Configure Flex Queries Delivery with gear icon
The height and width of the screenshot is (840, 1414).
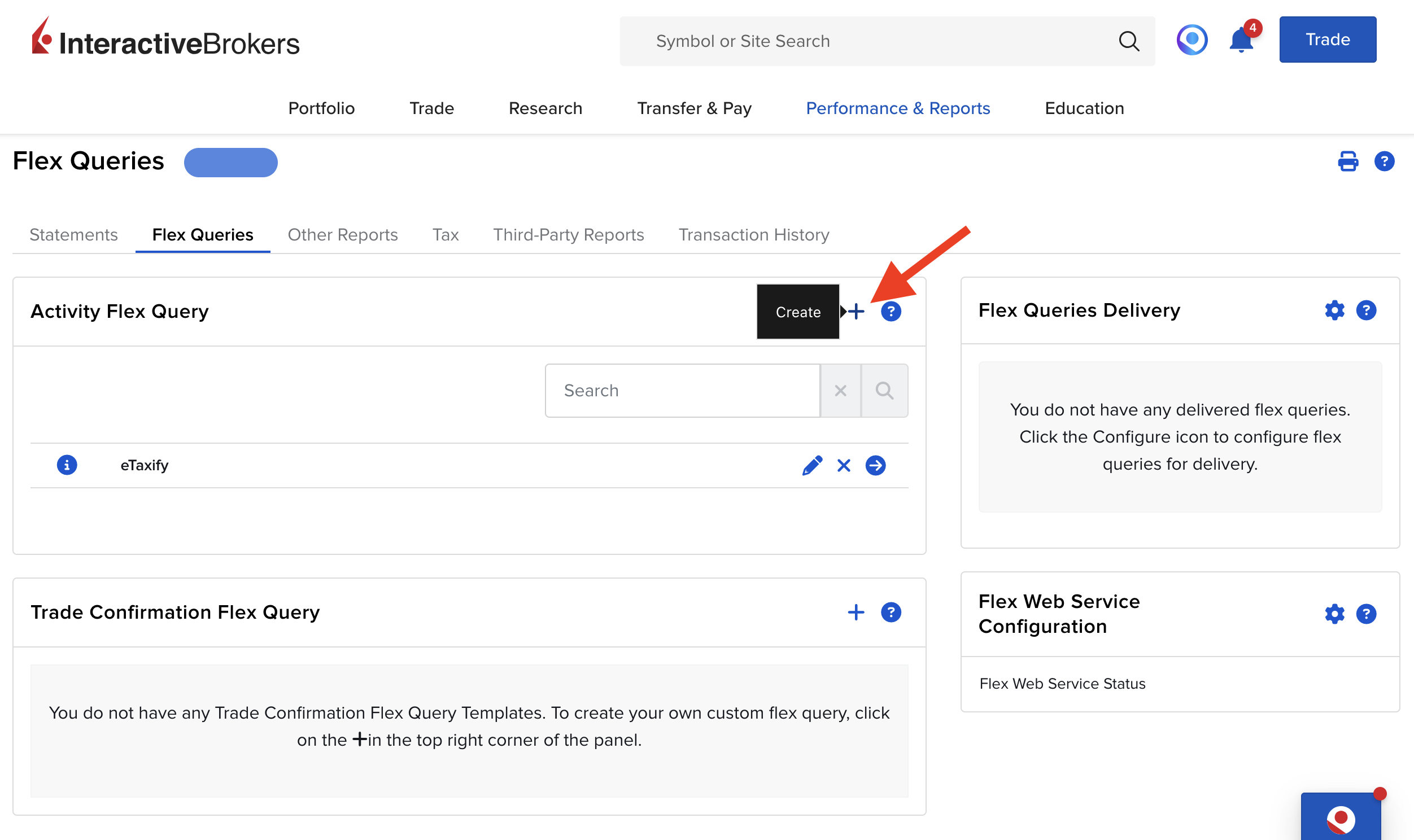(1334, 310)
